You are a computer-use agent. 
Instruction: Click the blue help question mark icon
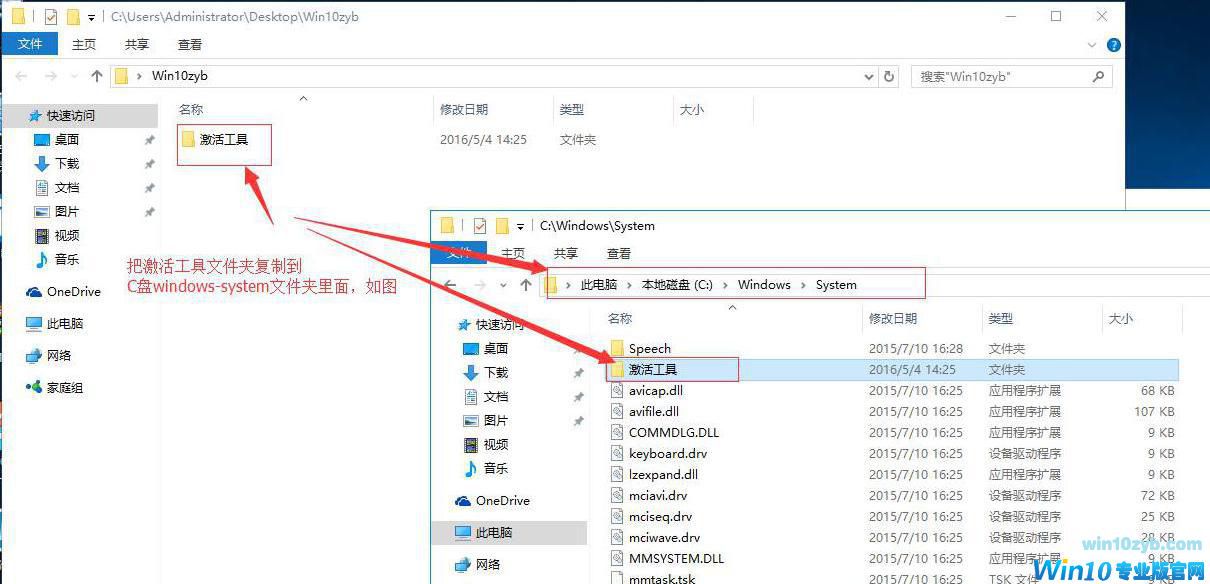[x=1114, y=45]
